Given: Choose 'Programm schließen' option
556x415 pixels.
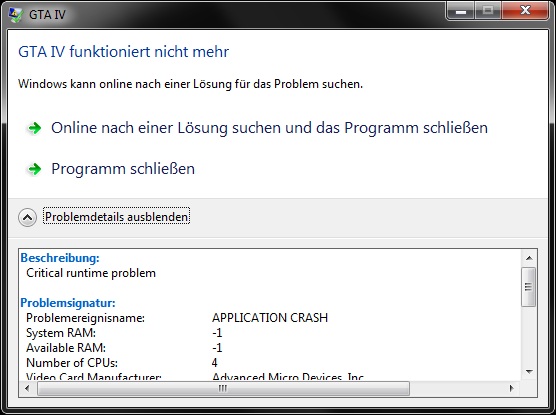Looking at the screenshot, I should tap(123, 168).
